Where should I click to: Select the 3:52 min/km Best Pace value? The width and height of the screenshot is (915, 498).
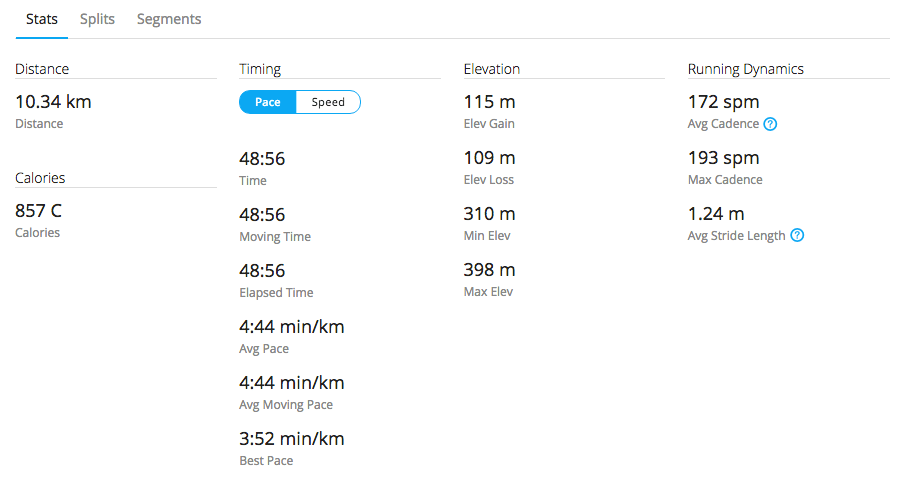coord(292,439)
